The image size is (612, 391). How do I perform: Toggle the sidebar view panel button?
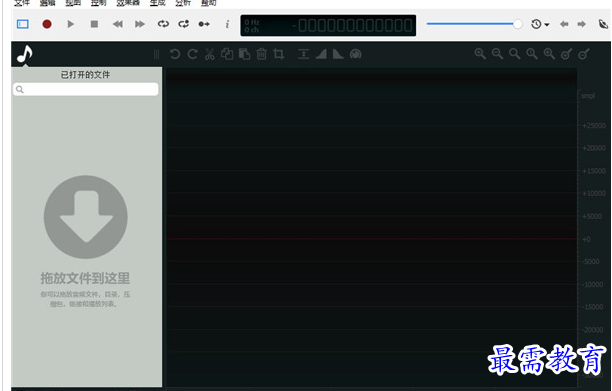pos(23,24)
